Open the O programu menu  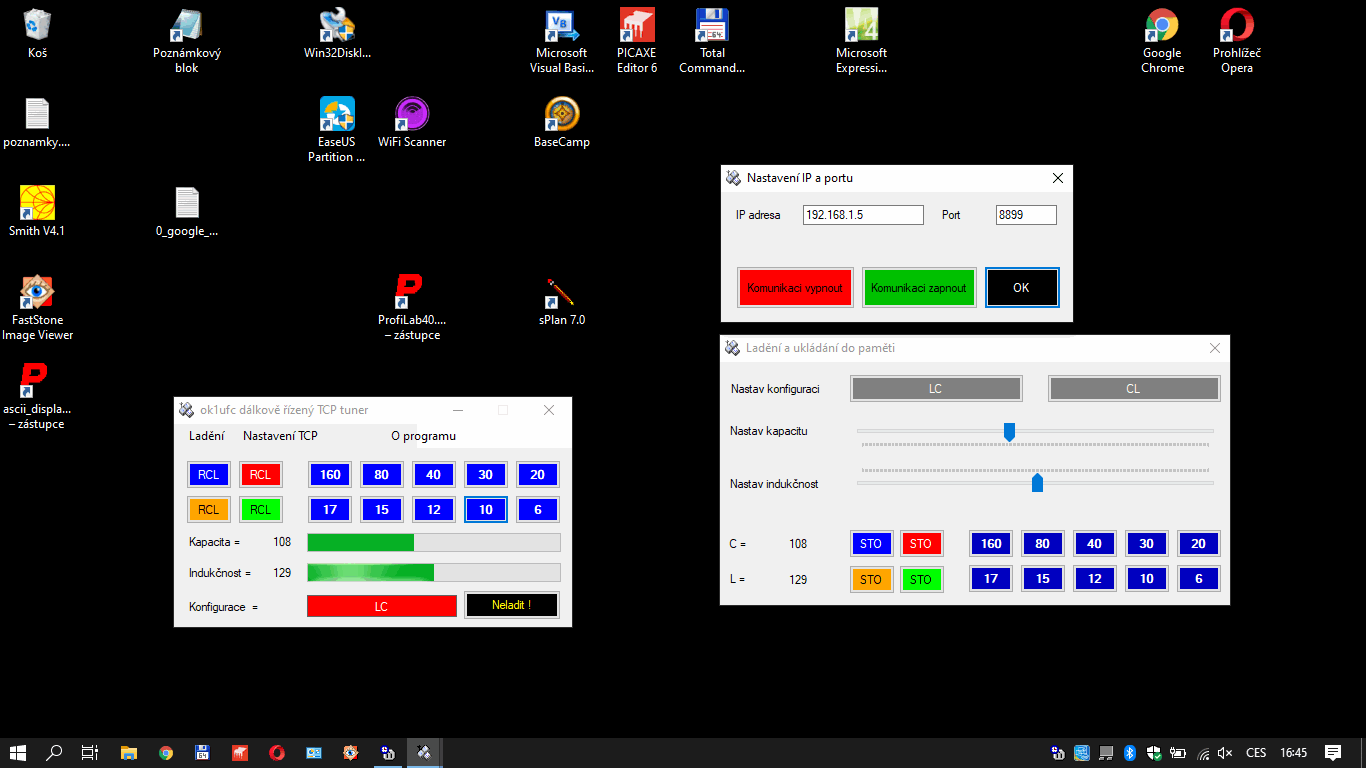[423, 436]
